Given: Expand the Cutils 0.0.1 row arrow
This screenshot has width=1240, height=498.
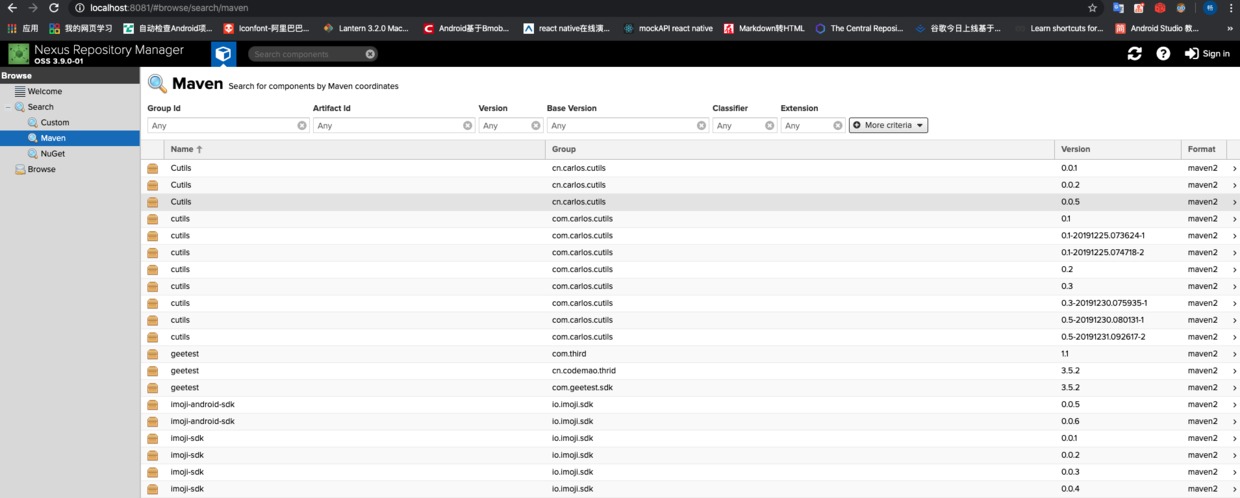Looking at the screenshot, I should [x=1234, y=169].
